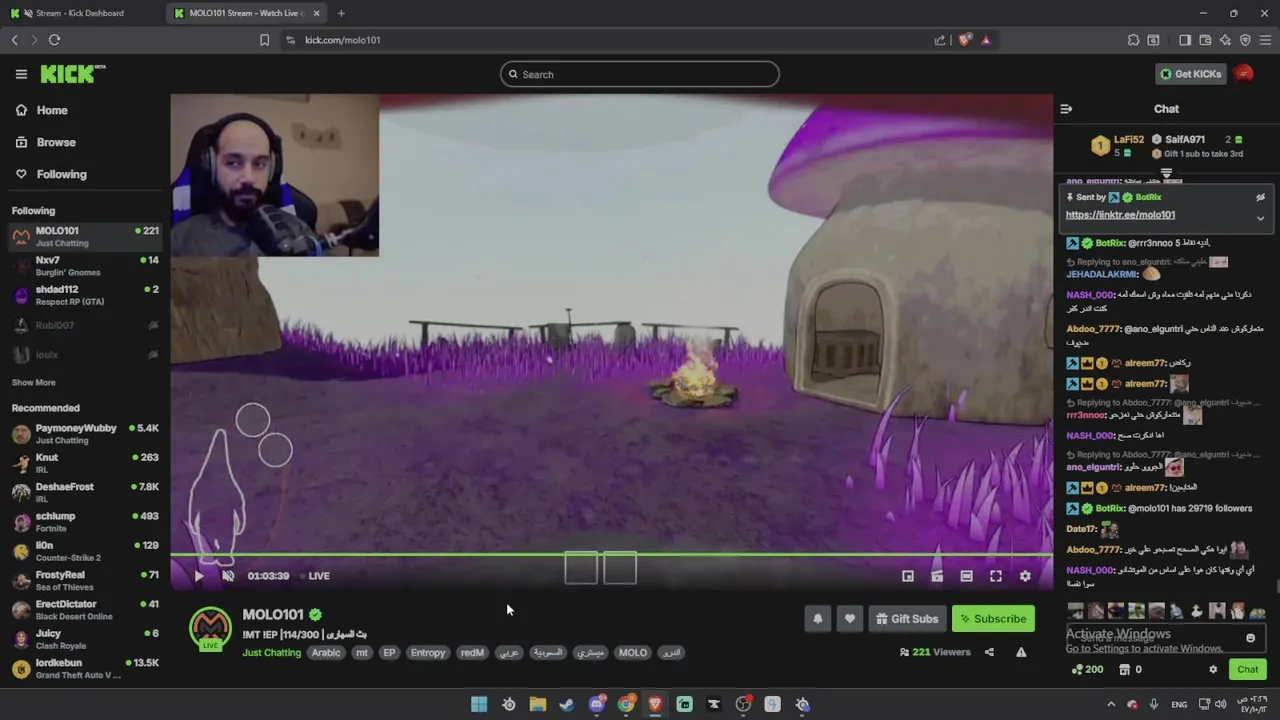Select the MOLO tag
The width and height of the screenshot is (1280, 720).
[x=632, y=653]
